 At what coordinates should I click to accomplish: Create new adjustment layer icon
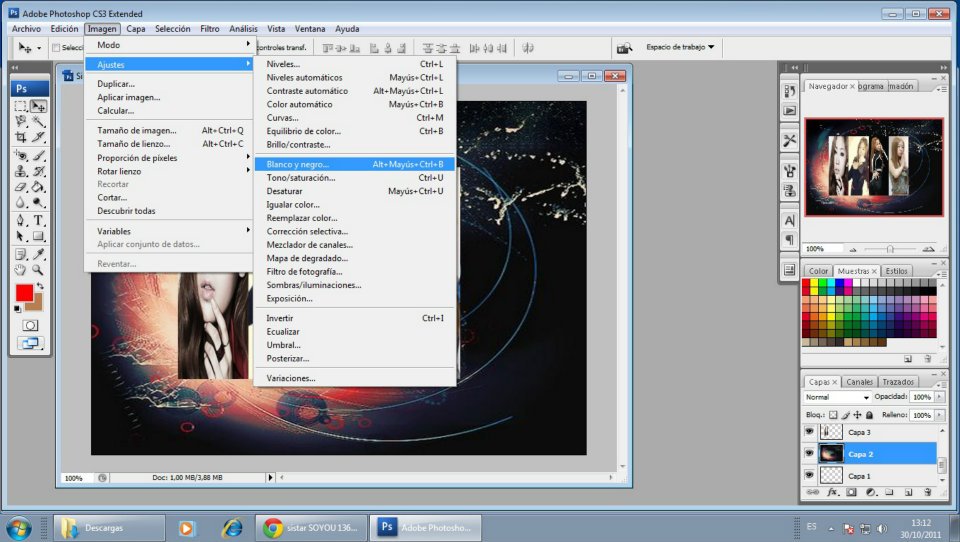(870, 492)
